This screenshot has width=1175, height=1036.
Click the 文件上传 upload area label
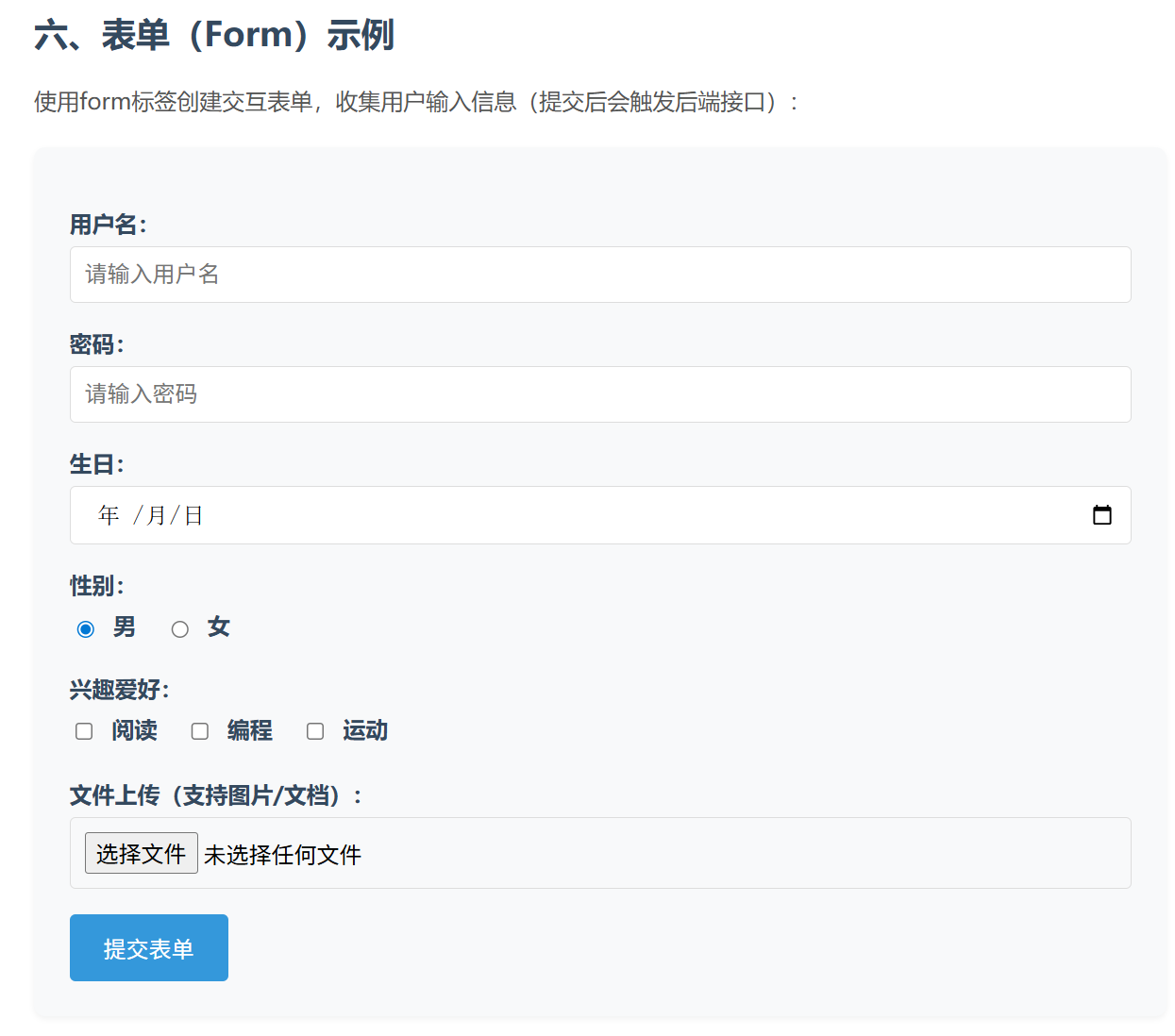(217, 795)
